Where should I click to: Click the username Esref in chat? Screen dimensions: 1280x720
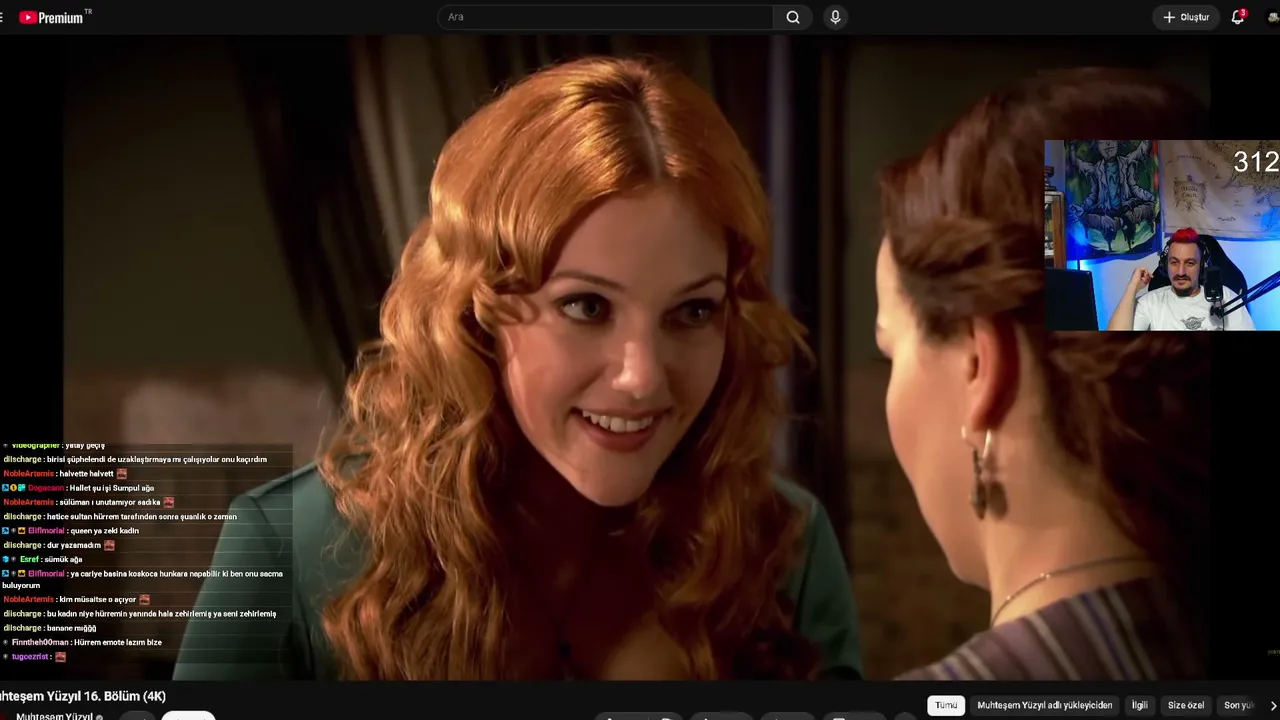[x=29, y=559]
